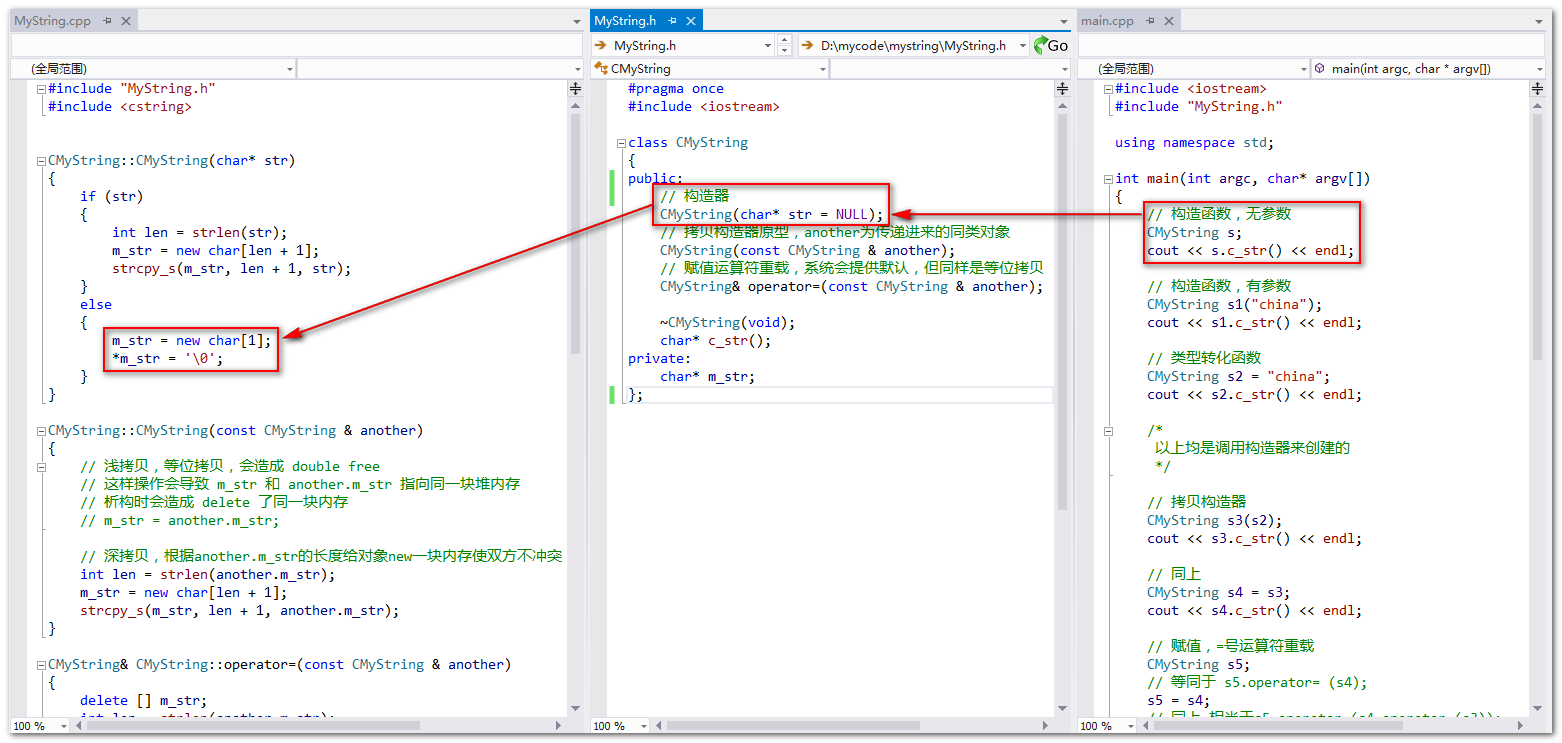This screenshot has width=1562, height=743.
Task: Click the scroll-up arrow in MyString.cpp pane
Action: [575, 105]
